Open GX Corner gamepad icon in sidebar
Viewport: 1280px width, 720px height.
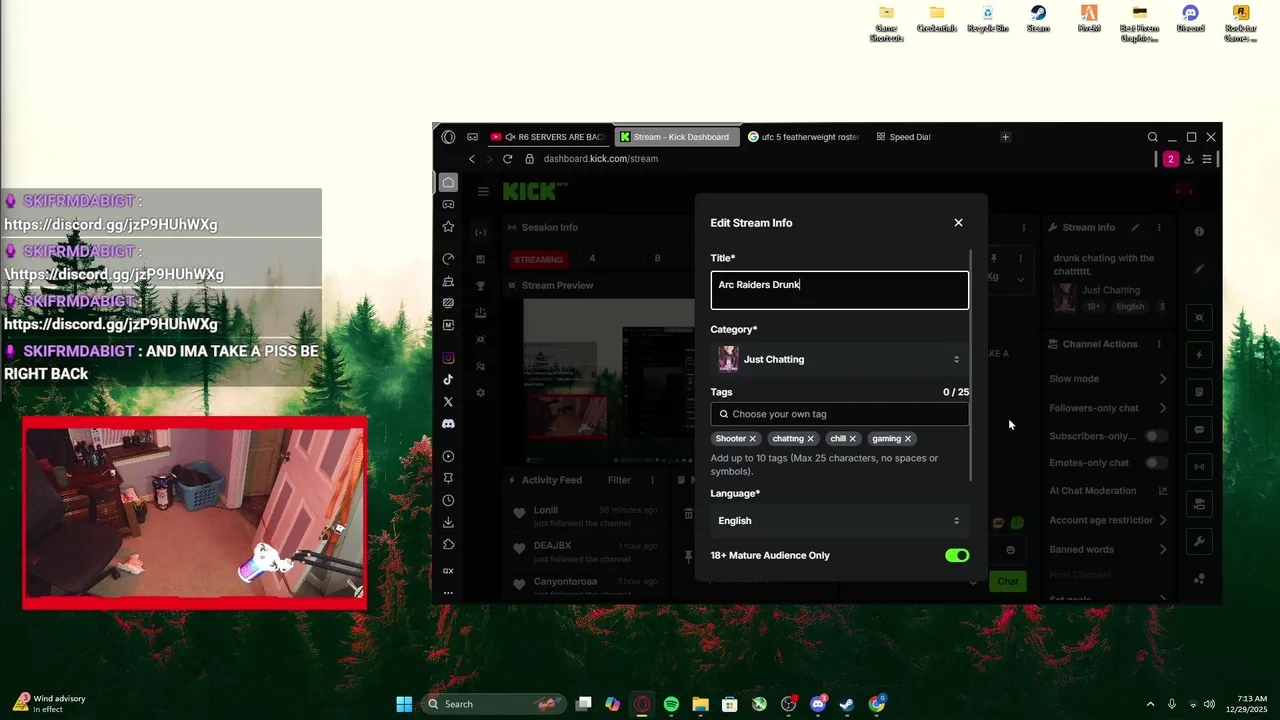[448, 204]
